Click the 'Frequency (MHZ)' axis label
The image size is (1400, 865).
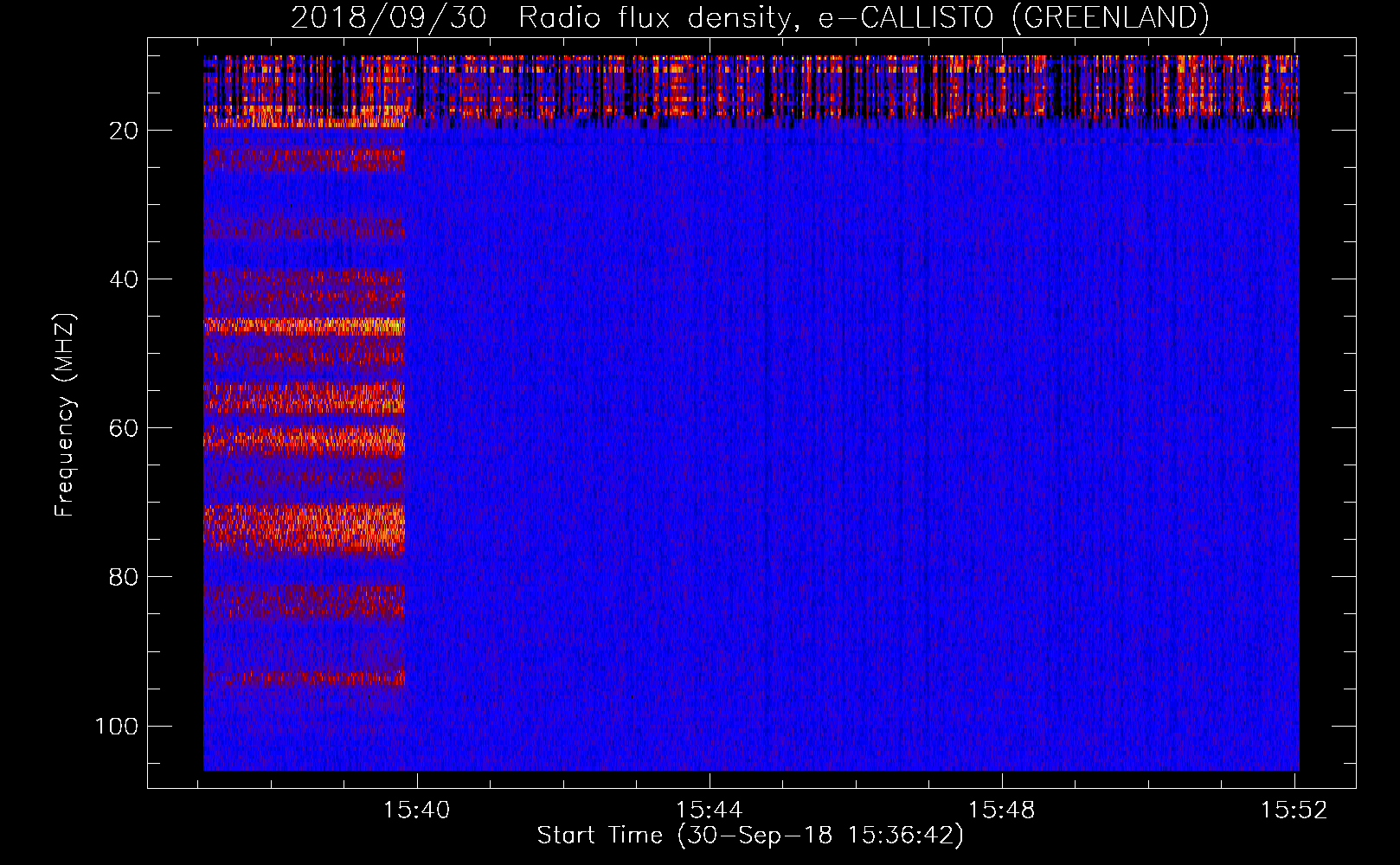(x=65, y=415)
